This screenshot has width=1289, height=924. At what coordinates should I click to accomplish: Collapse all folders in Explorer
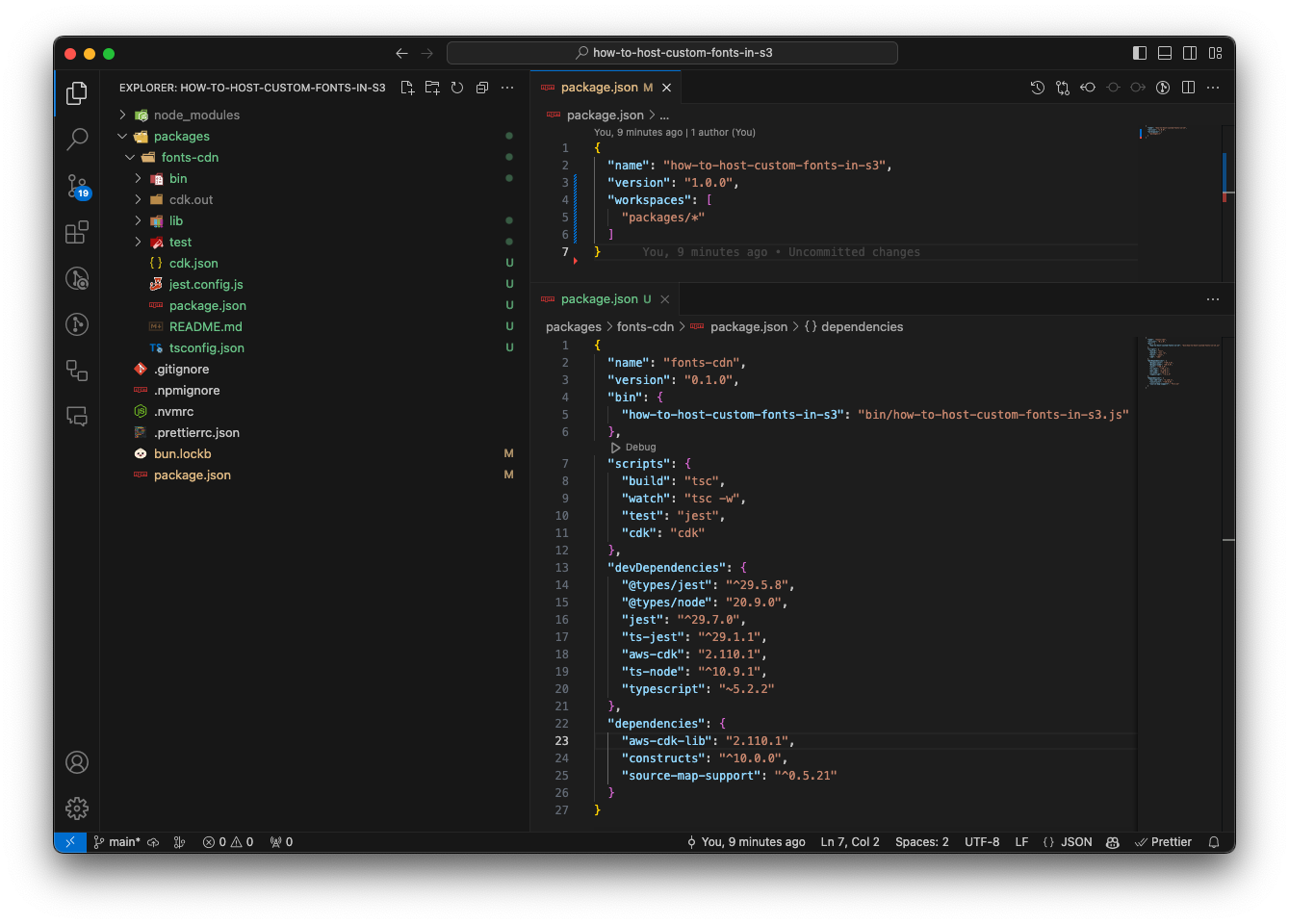click(482, 88)
